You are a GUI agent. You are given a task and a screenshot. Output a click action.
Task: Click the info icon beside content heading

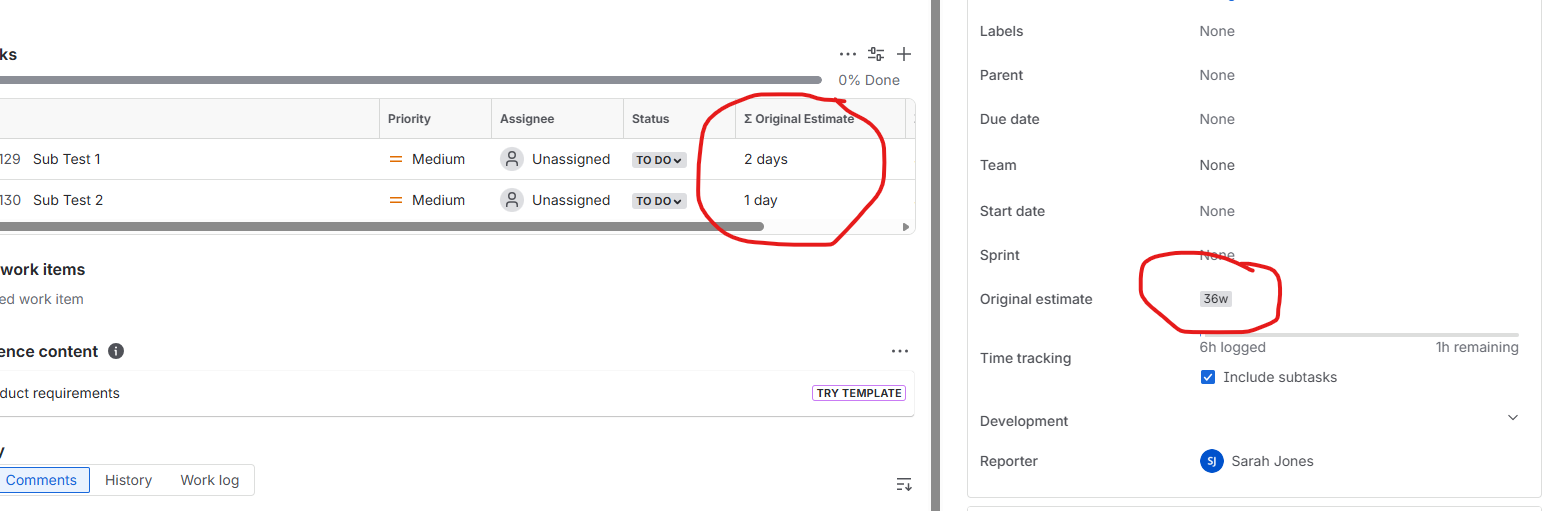(x=116, y=351)
